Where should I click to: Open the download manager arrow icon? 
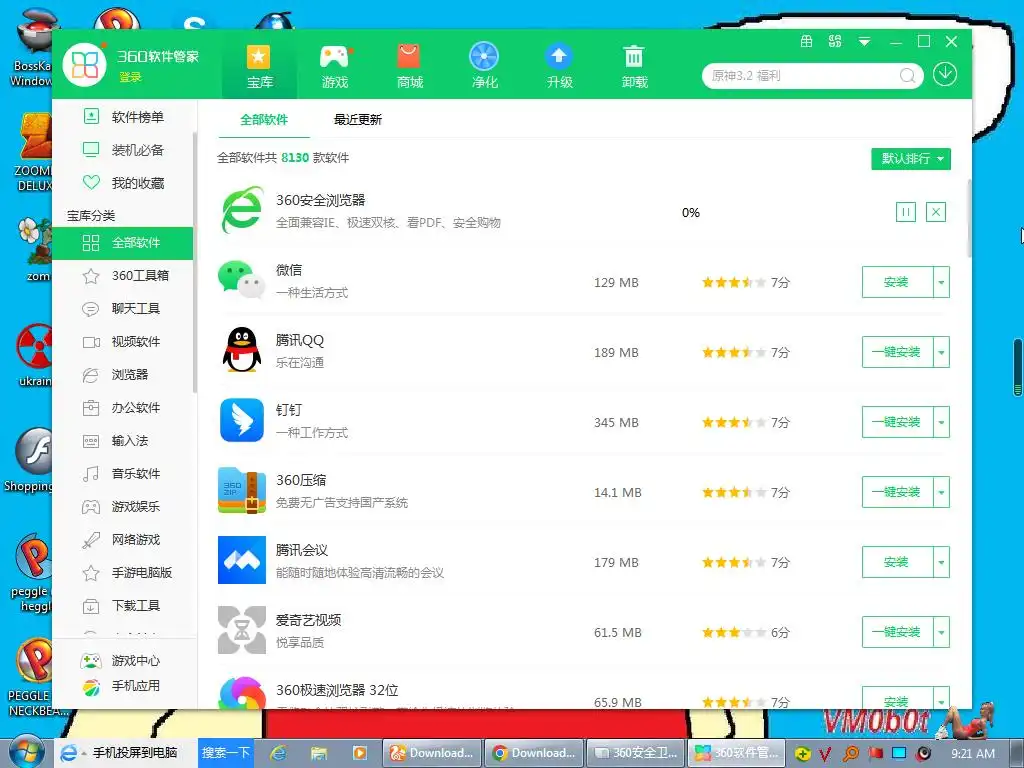[945, 74]
